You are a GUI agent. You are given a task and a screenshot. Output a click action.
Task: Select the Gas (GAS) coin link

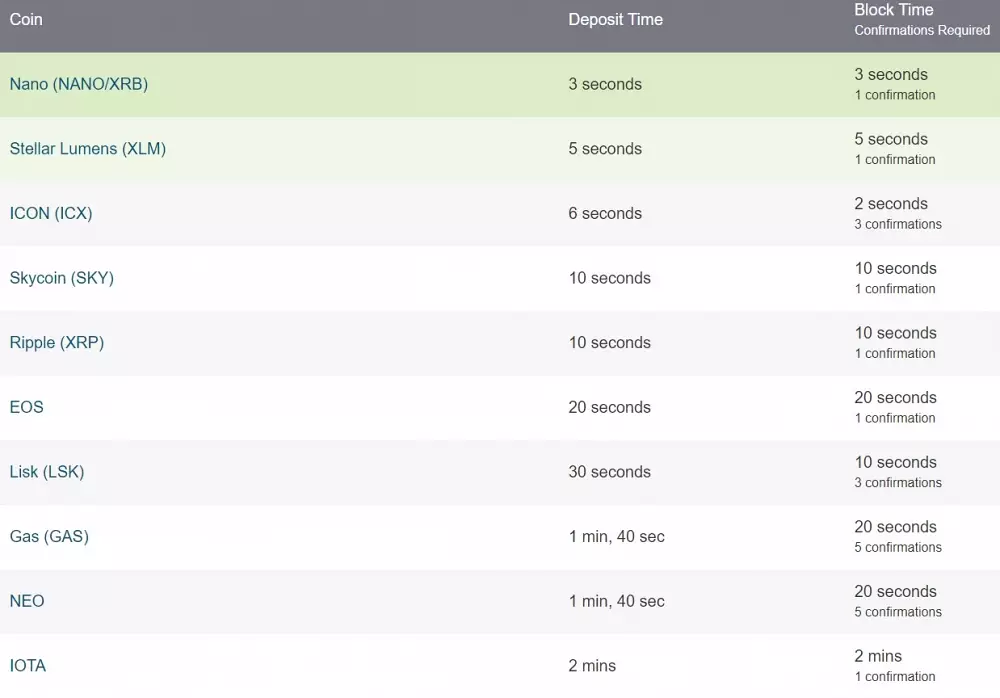49,536
